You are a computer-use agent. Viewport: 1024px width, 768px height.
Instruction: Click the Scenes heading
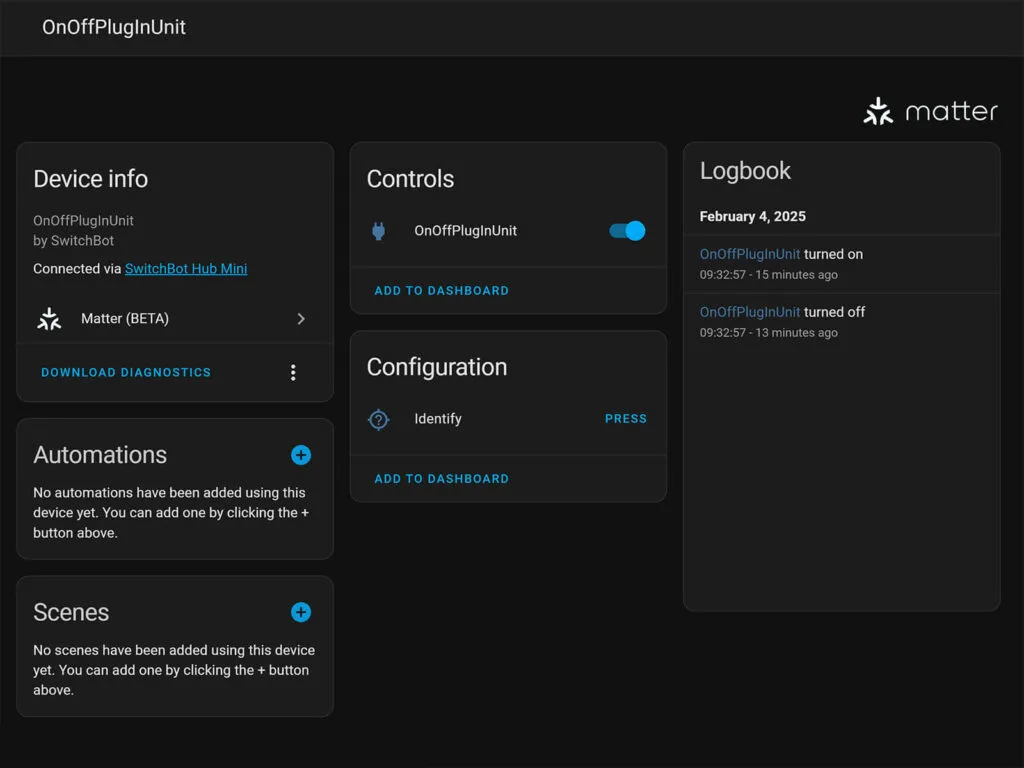71,613
